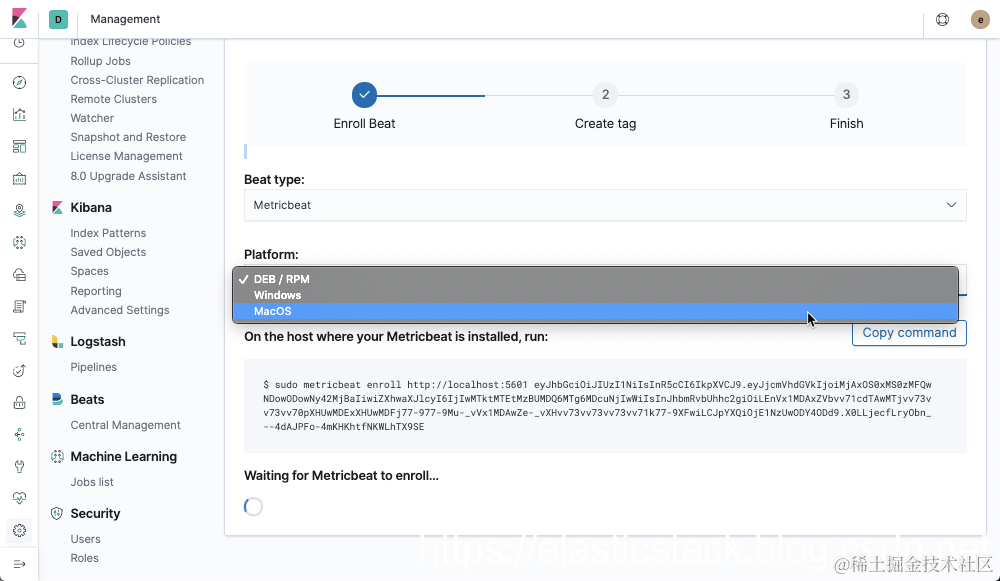Open Saved Objects under Kibana
Image resolution: width=1000 pixels, height=581 pixels.
point(108,253)
